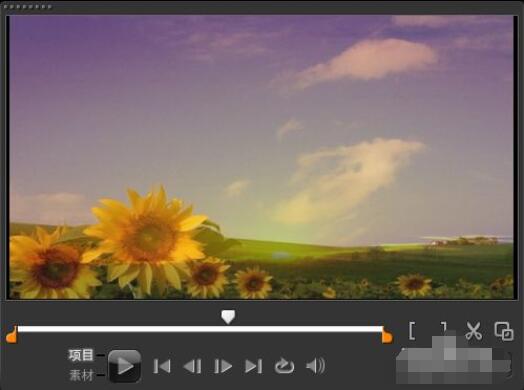Select the right orange trim marker
The image size is (524, 390).
point(387,335)
